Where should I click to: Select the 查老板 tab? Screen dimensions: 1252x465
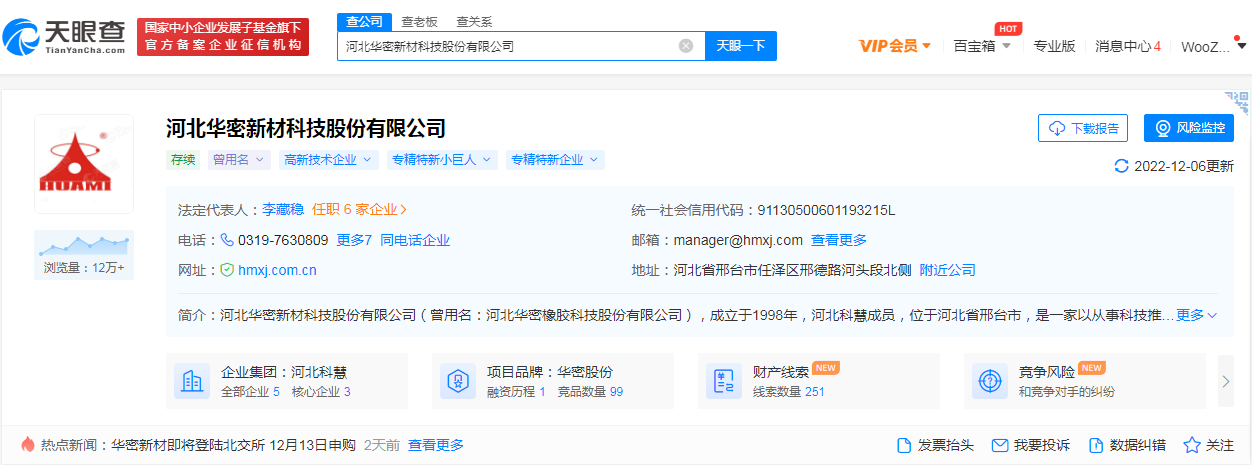click(419, 21)
